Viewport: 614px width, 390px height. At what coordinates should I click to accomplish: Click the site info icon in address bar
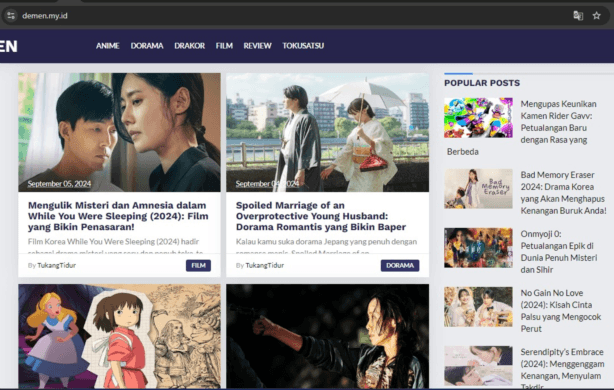click(11, 16)
